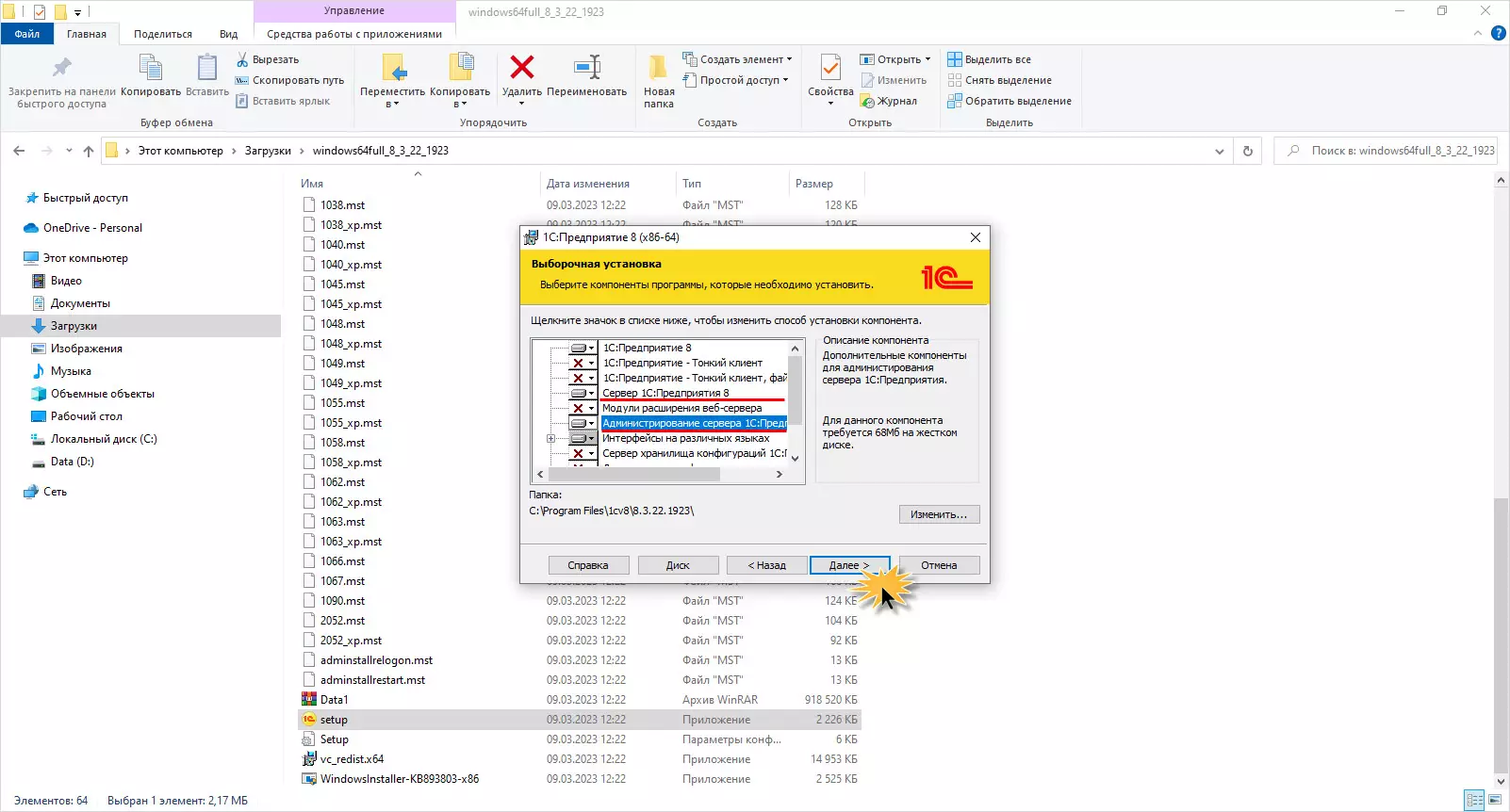Click the Вставить clipboard icon in ribbon

coord(207,68)
